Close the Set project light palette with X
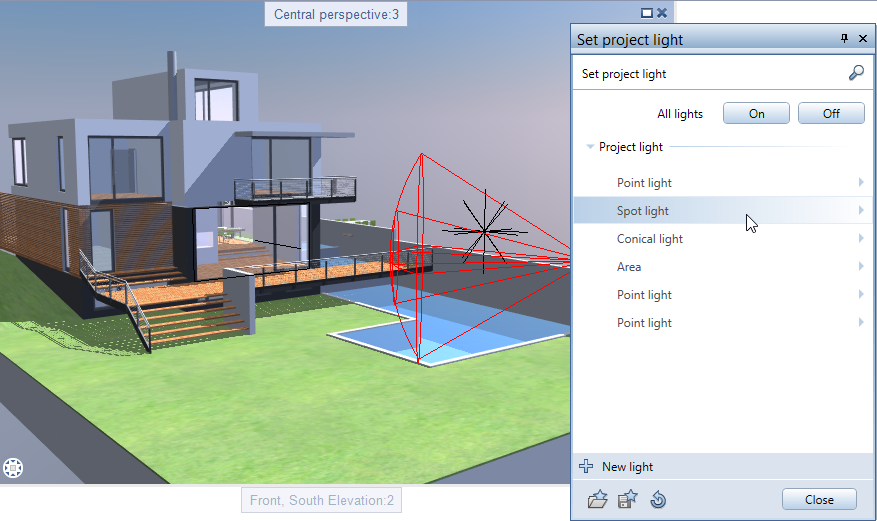The image size is (877, 521). pyautogui.click(x=863, y=39)
